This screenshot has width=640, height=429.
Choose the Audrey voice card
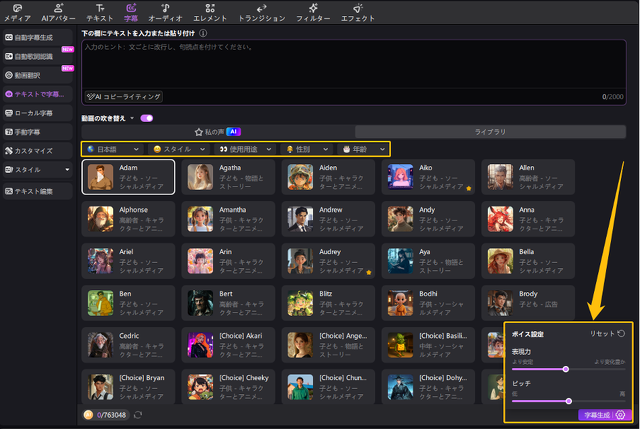pos(328,261)
